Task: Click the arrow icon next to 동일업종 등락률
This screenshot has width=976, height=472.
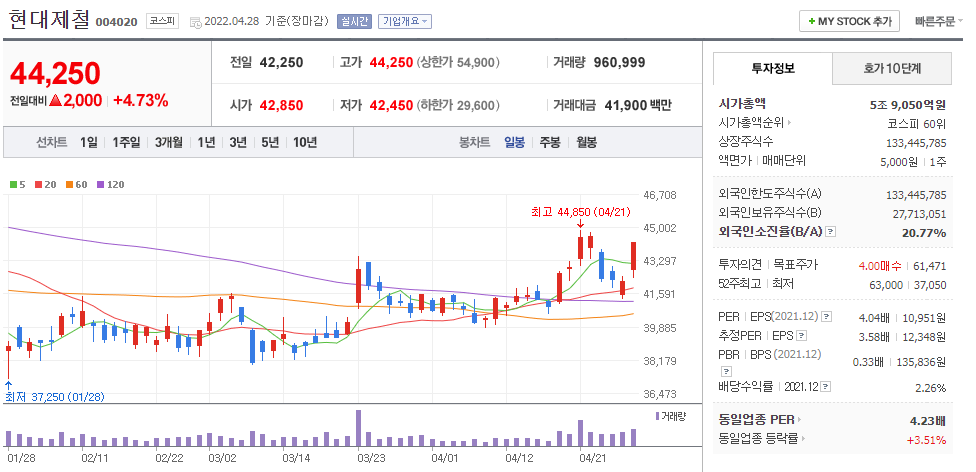Action: coord(803,439)
